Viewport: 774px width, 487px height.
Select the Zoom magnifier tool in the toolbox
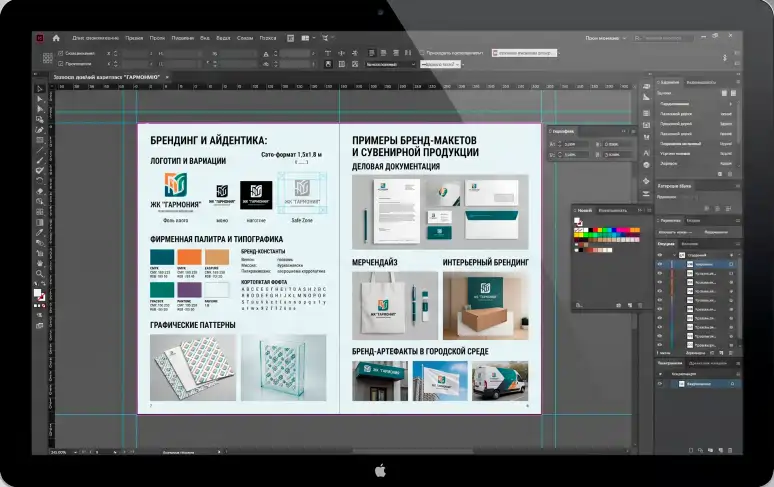point(39,273)
